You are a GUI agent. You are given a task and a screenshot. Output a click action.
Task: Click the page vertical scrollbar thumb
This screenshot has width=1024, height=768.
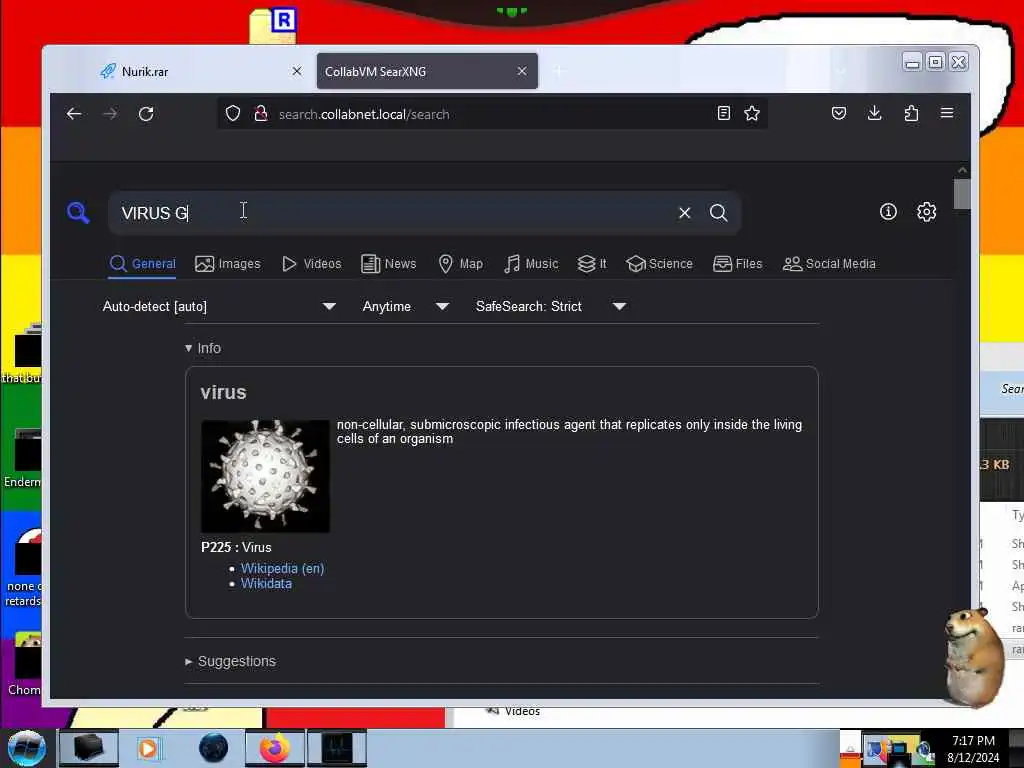(x=961, y=194)
